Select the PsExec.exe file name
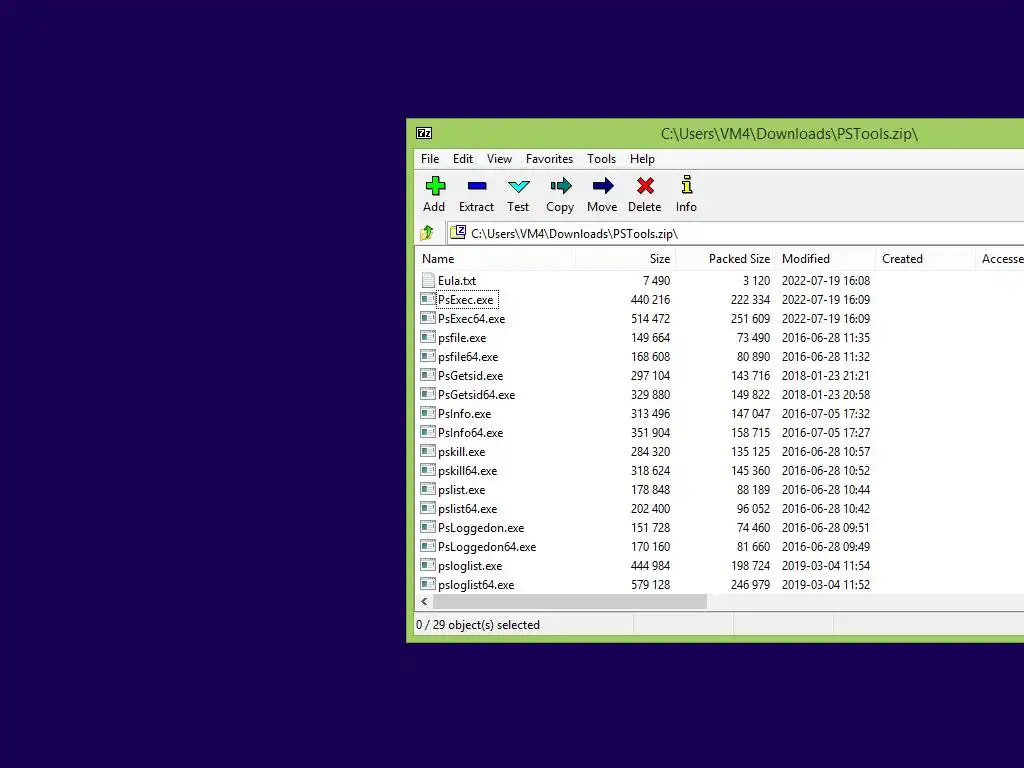The width and height of the screenshot is (1024, 768). [466, 300]
